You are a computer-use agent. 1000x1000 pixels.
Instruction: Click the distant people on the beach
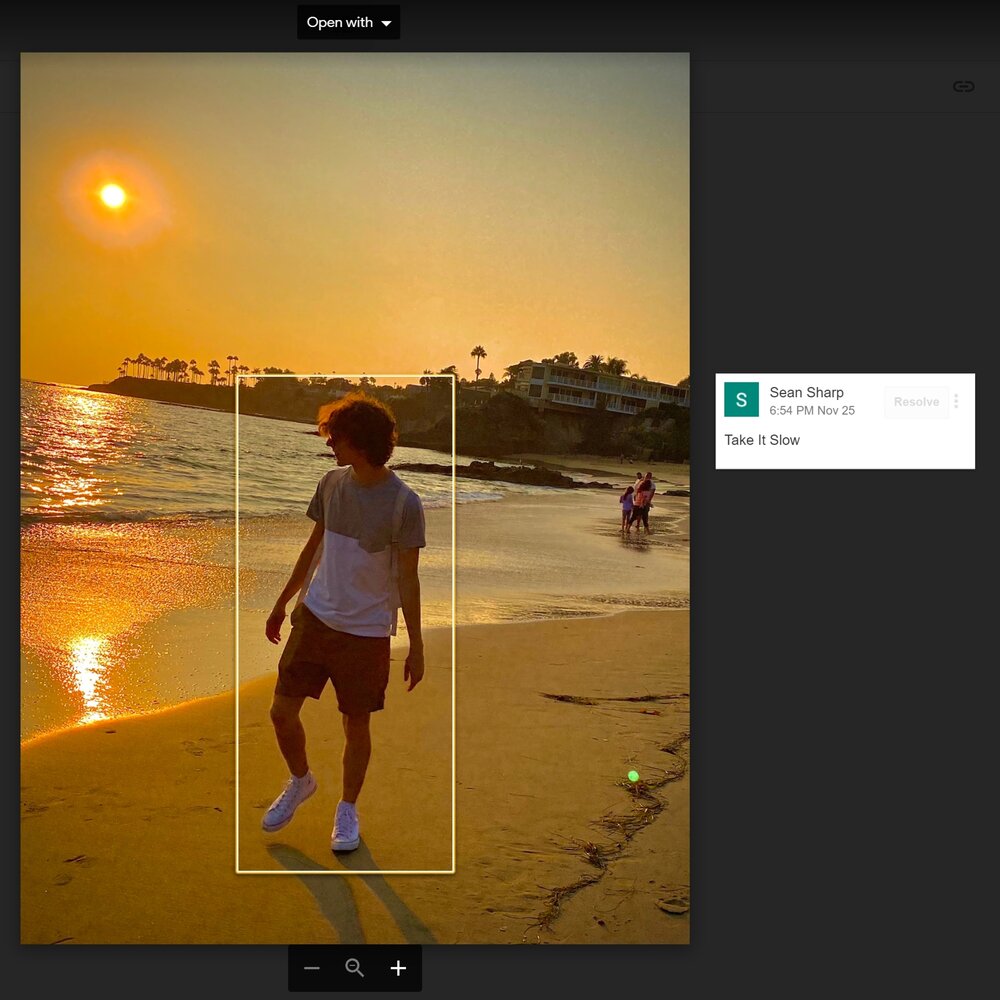(638, 503)
